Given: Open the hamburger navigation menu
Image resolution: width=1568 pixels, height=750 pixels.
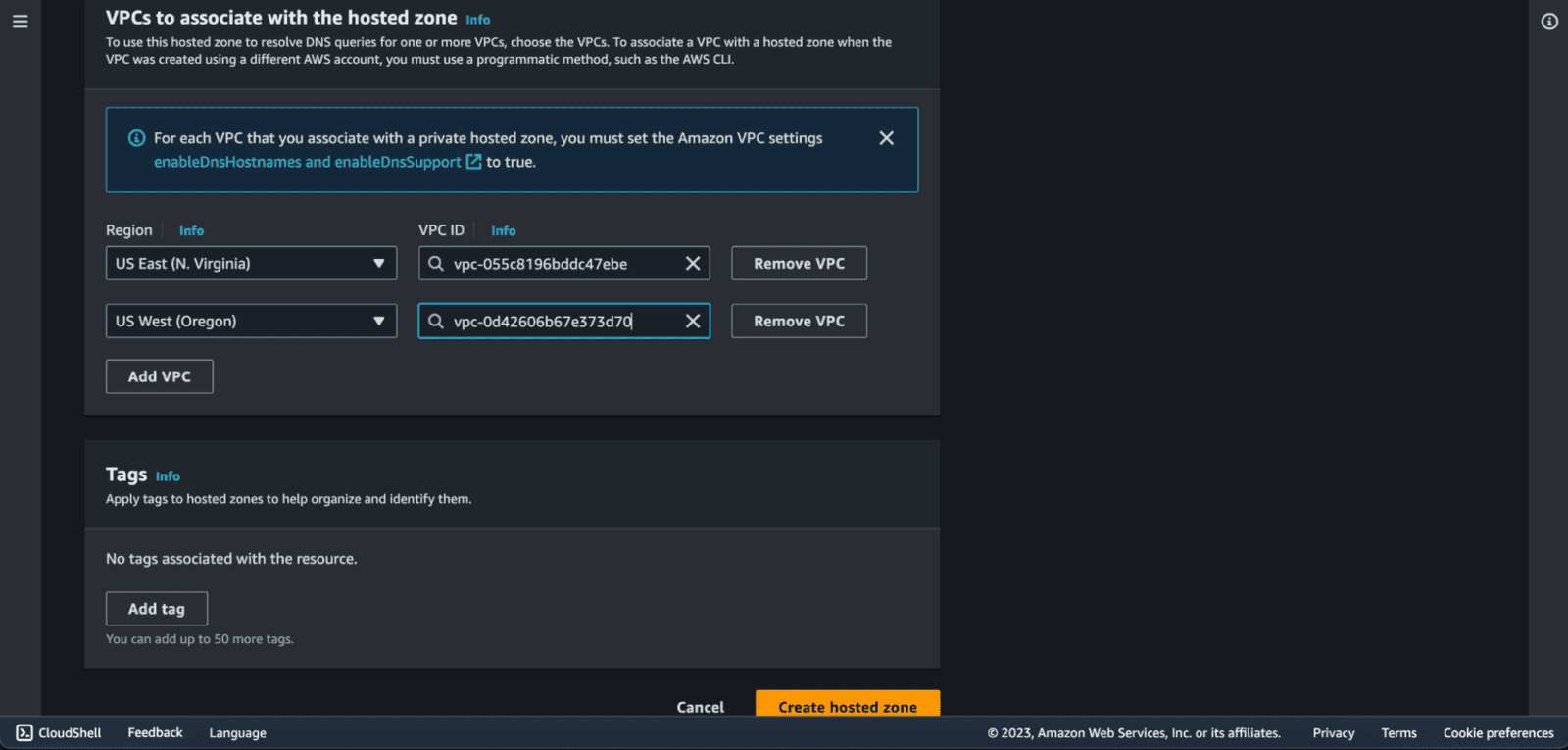Looking at the screenshot, I should click(x=20, y=21).
